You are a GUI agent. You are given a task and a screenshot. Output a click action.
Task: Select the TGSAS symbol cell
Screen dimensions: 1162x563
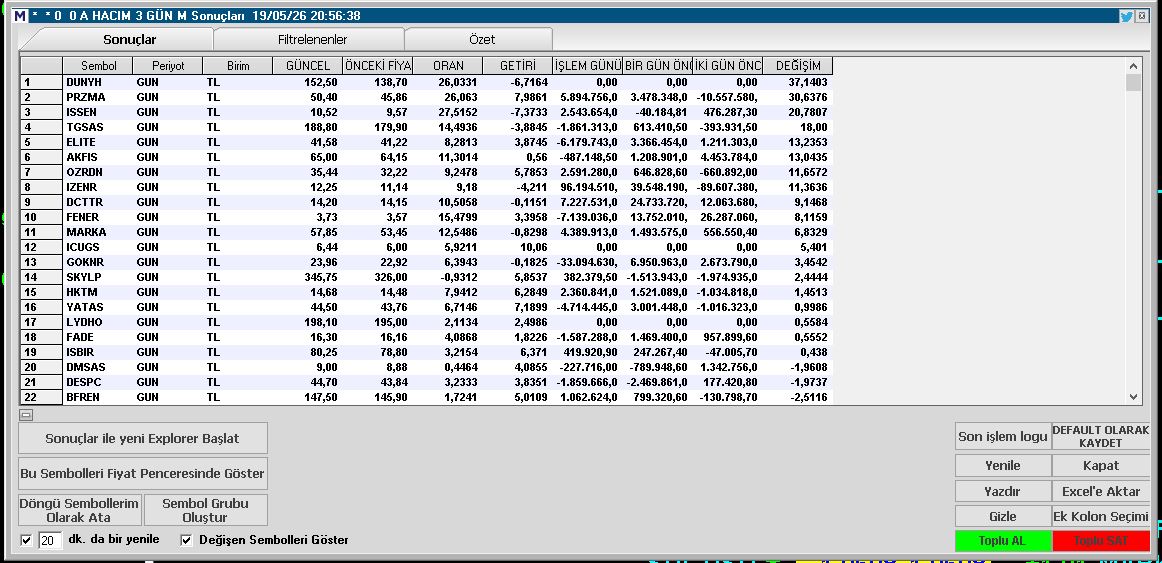(98, 127)
